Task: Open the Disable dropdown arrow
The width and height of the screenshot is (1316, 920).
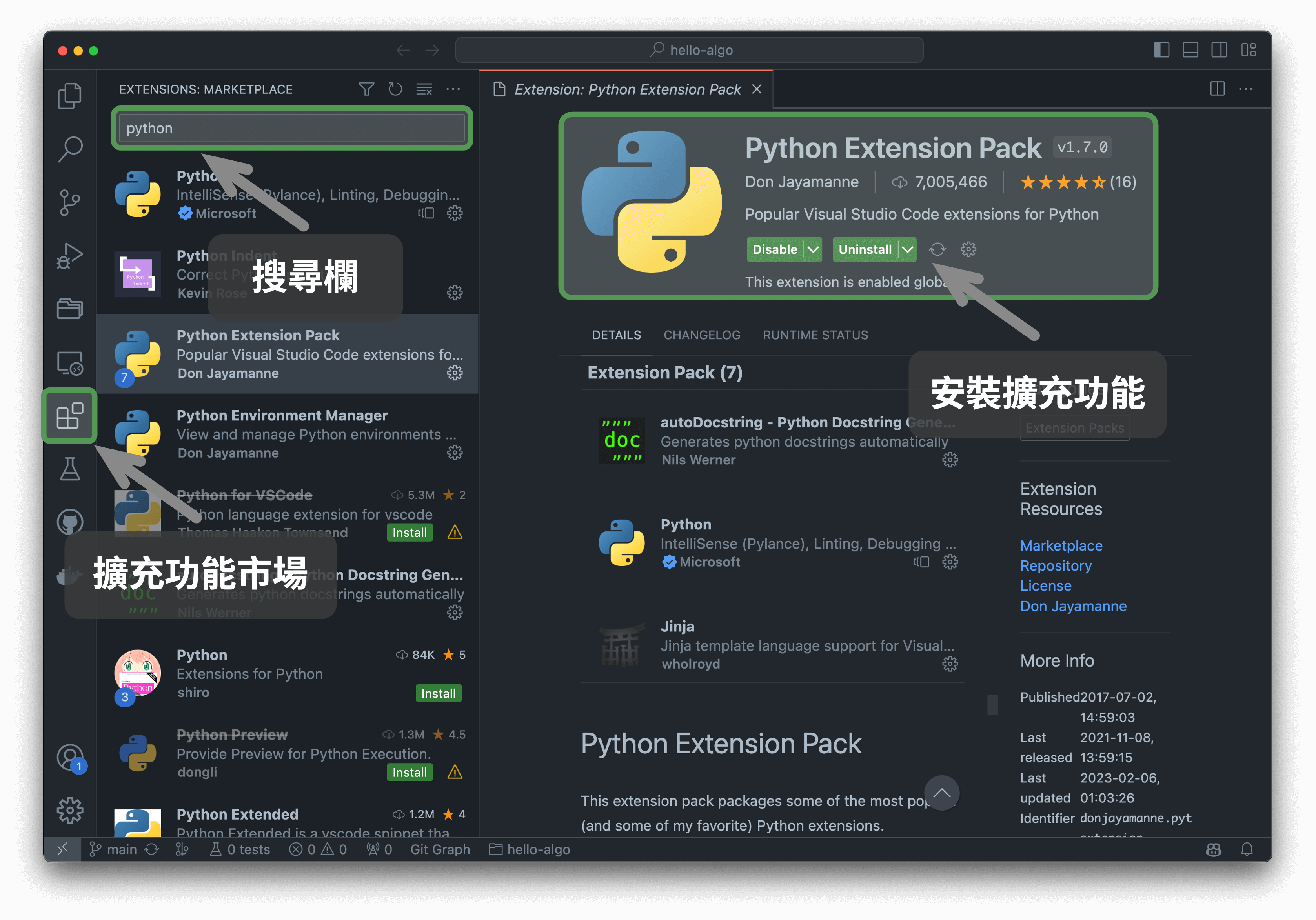Action: point(813,249)
